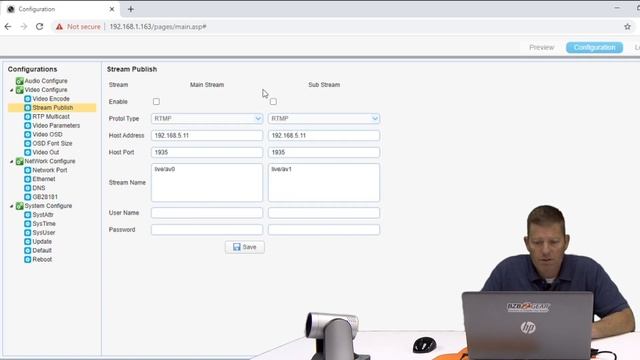Click Sub Stream Name text area

324,182
